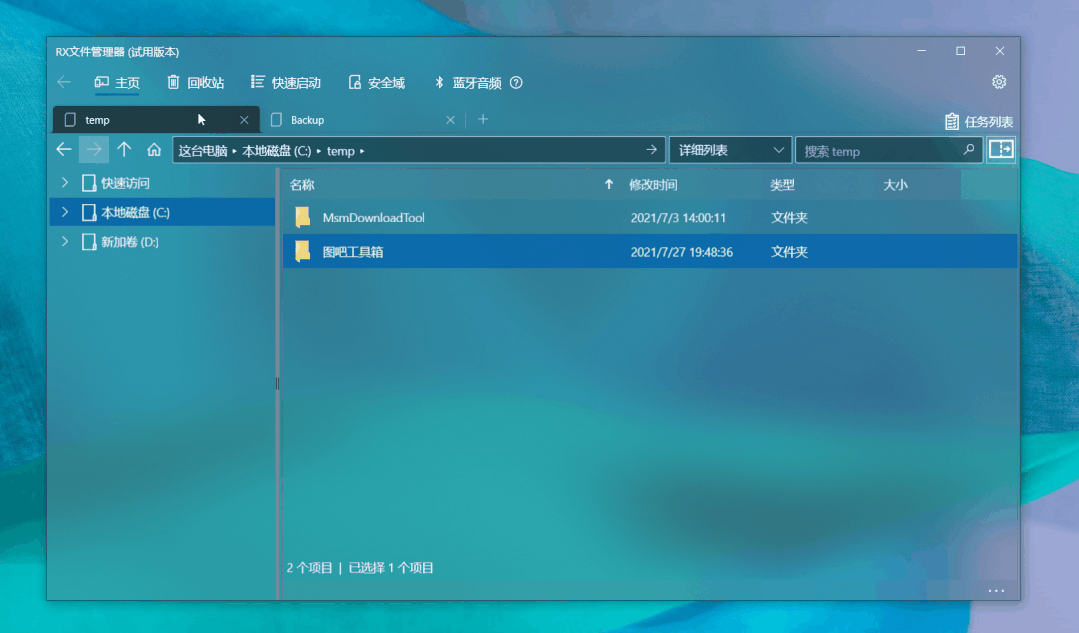Select the MsmDownloadTool folder
The width and height of the screenshot is (1079, 633).
[373, 217]
